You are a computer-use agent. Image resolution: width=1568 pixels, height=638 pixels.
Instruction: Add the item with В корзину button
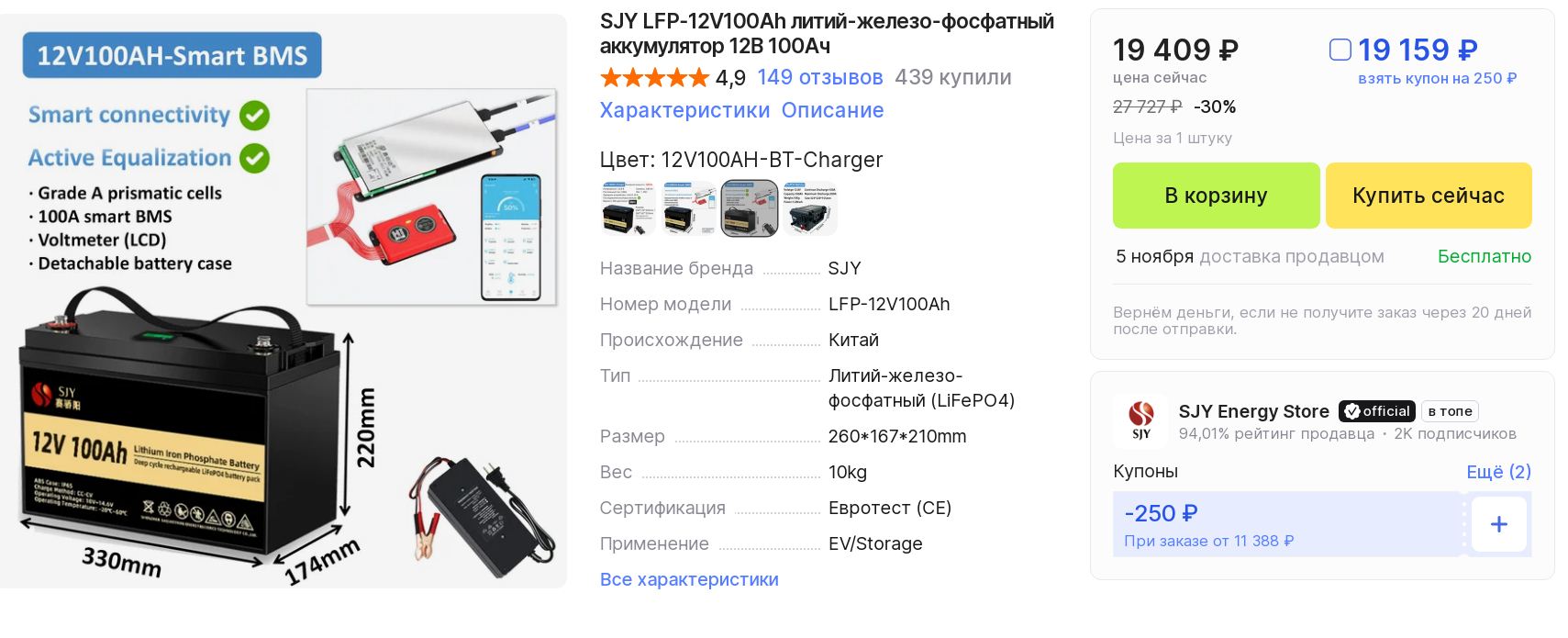[x=1216, y=196]
